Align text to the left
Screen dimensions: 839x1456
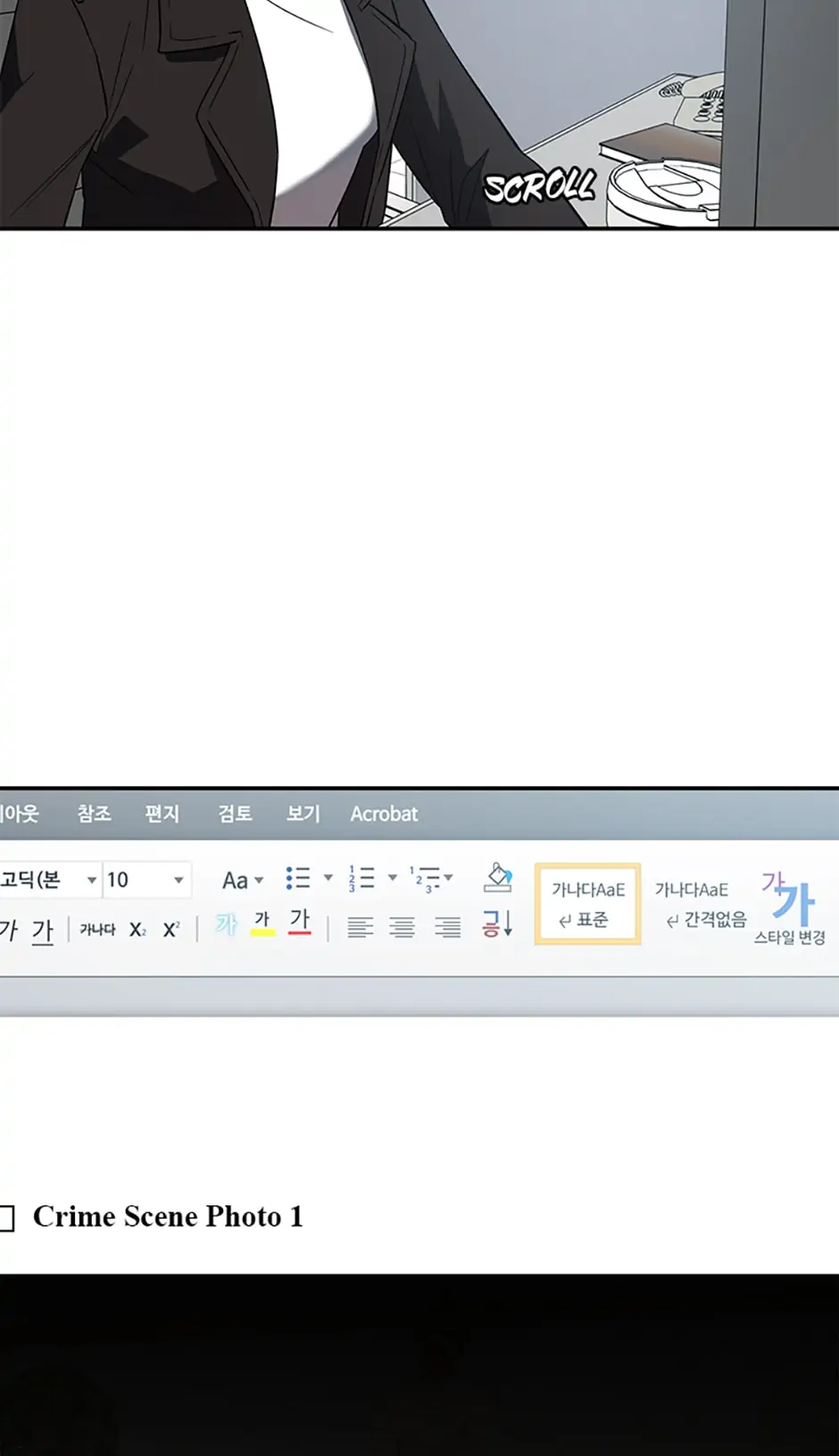(360, 928)
